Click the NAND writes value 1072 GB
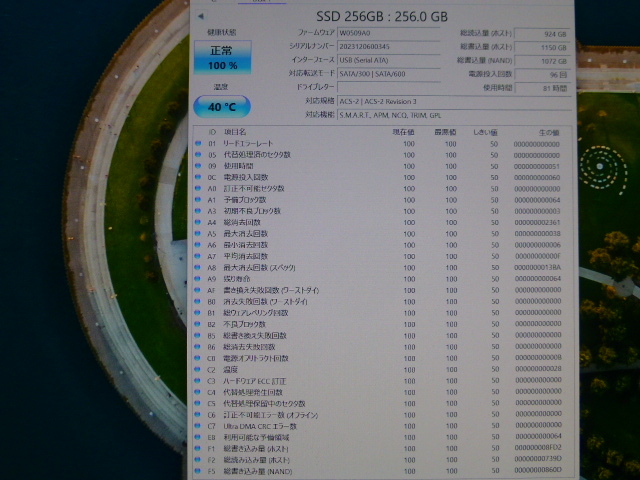Screen dimensions: 640x480 pos(542,61)
